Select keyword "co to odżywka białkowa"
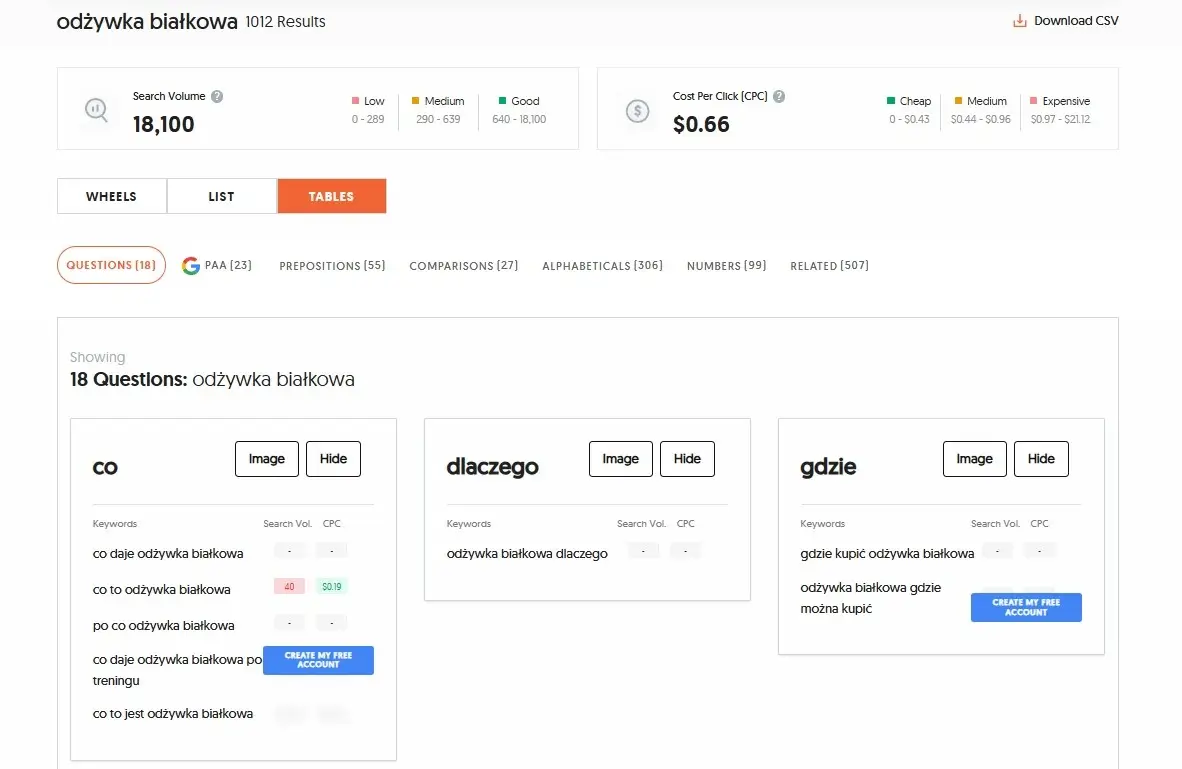This screenshot has width=1182, height=769. (162, 589)
